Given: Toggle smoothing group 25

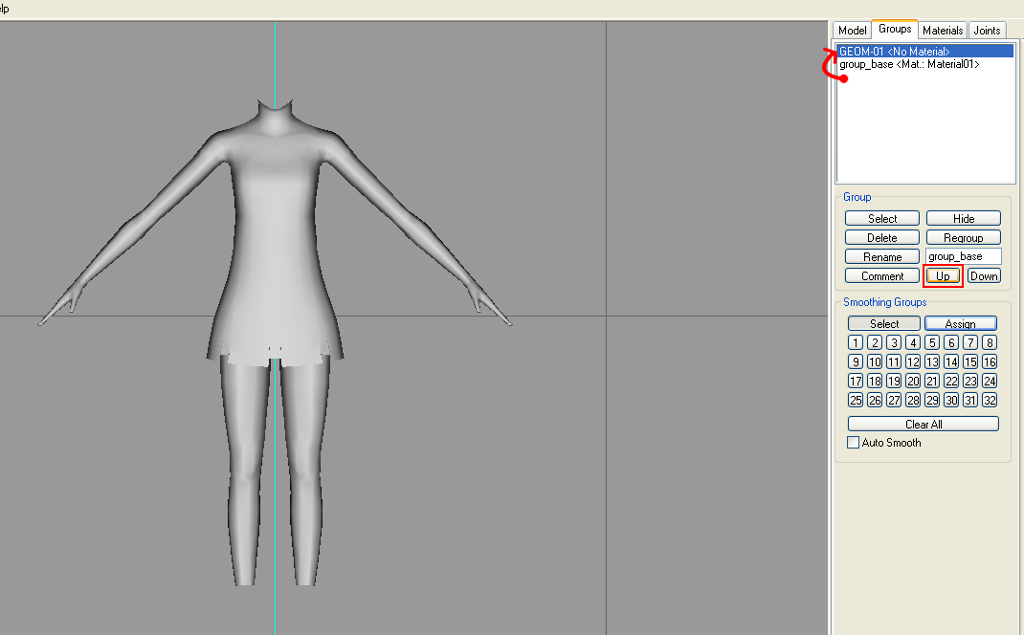Looking at the screenshot, I should click(x=856, y=400).
